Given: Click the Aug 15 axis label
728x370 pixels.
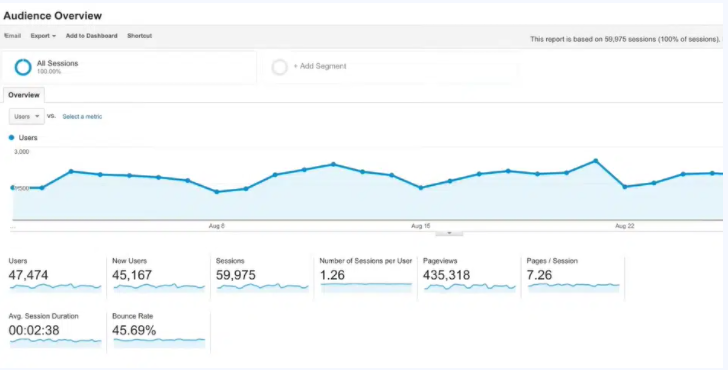Looking at the screenshot, I should (421, 226).
